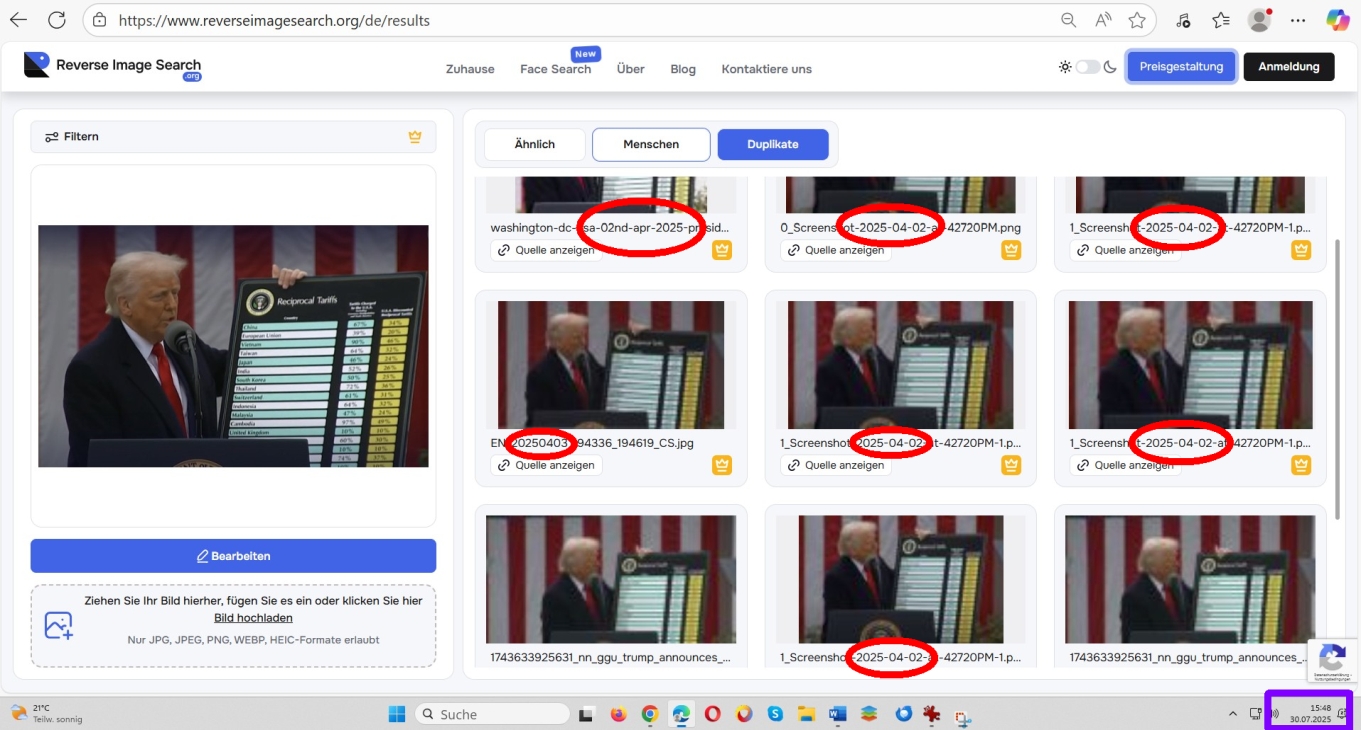Switch to the Ähnlich tab

click(x=534, y=144)
